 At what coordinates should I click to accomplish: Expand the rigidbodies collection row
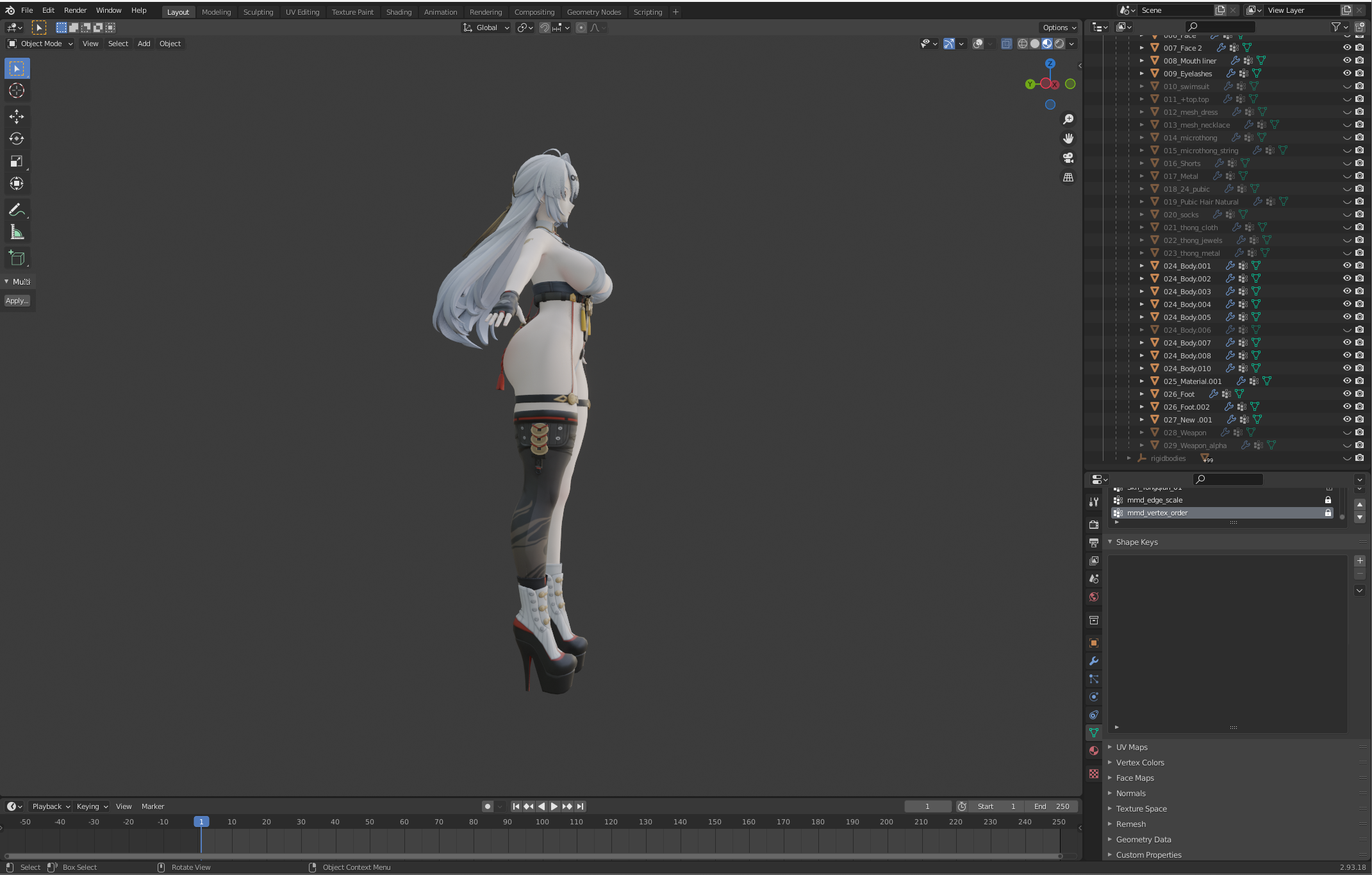pyautogui.click(x=1129, y=458)
